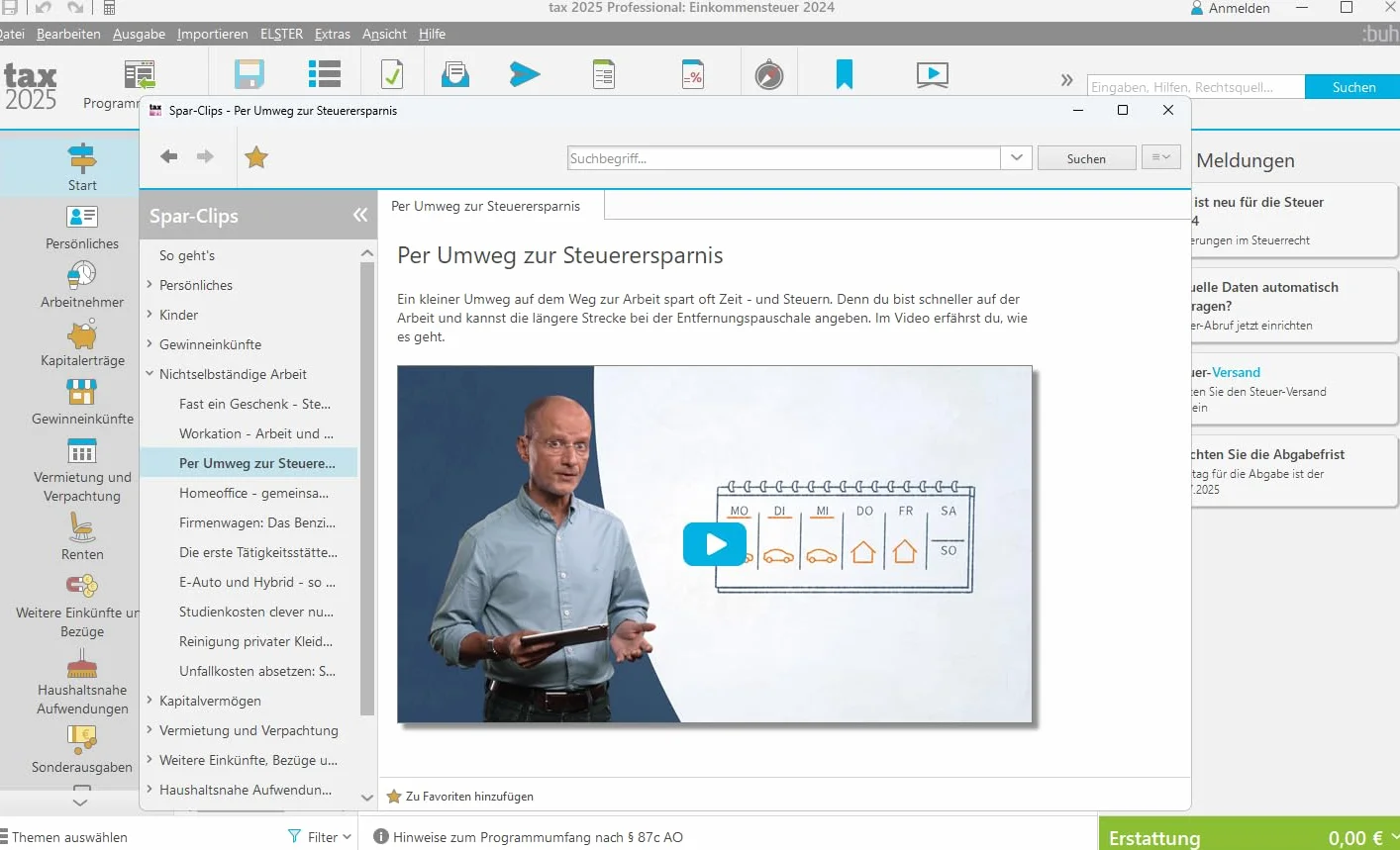The height and width of the screenshot is (850, 1400).
Task: Open Vermietung und Verpachtung building icon
Action: (82, 451)
